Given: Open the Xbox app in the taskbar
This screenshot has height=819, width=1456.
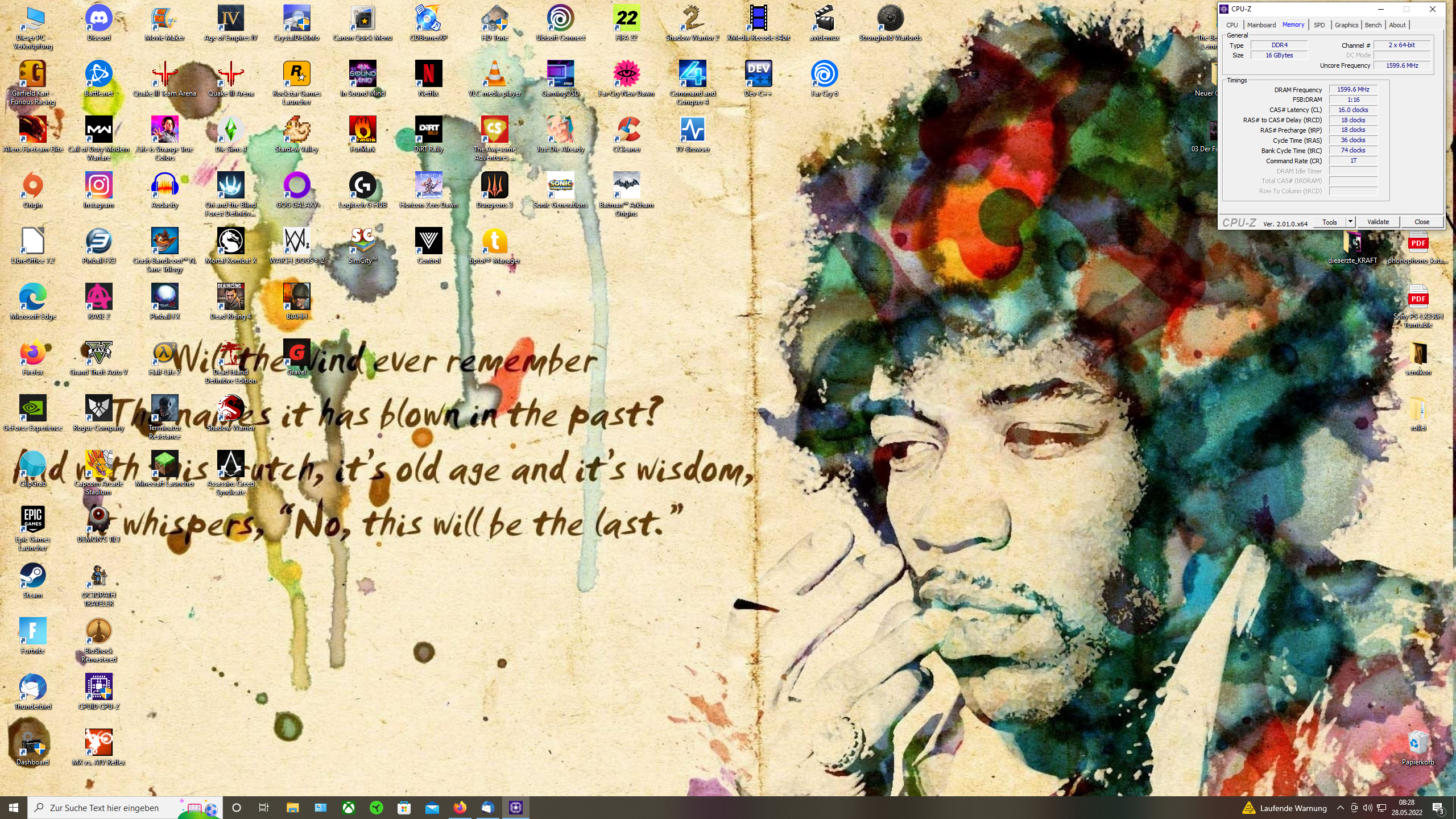Looking at the screenshot, I should point(349,808).
